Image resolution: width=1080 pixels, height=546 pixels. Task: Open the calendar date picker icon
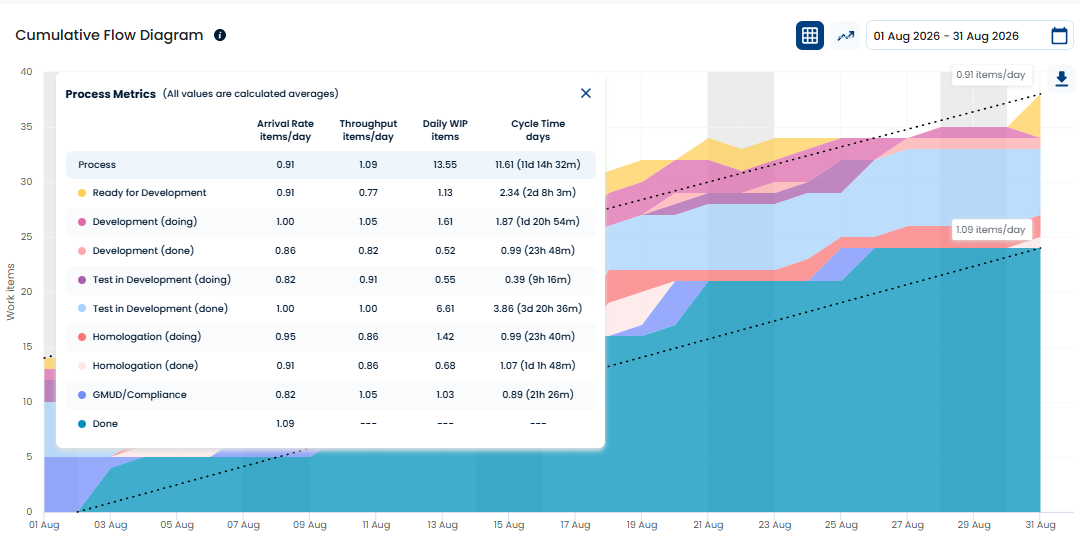pos(1059,36)
